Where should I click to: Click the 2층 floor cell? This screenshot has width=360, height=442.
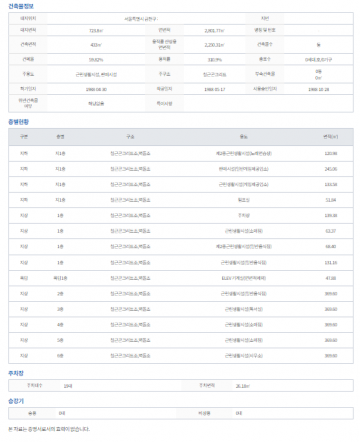[60, 294]
